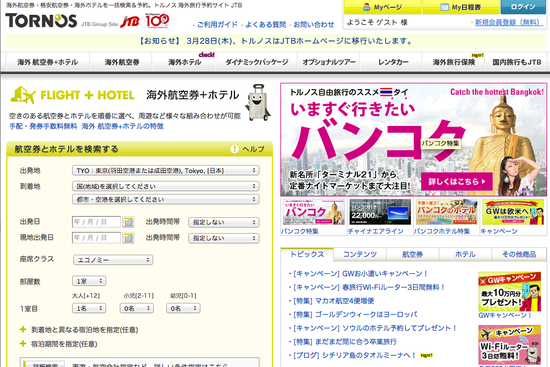This screenshot has width=550, height=367.
Task: Click the TORNOS logo
Action: [x=41, y=21]
